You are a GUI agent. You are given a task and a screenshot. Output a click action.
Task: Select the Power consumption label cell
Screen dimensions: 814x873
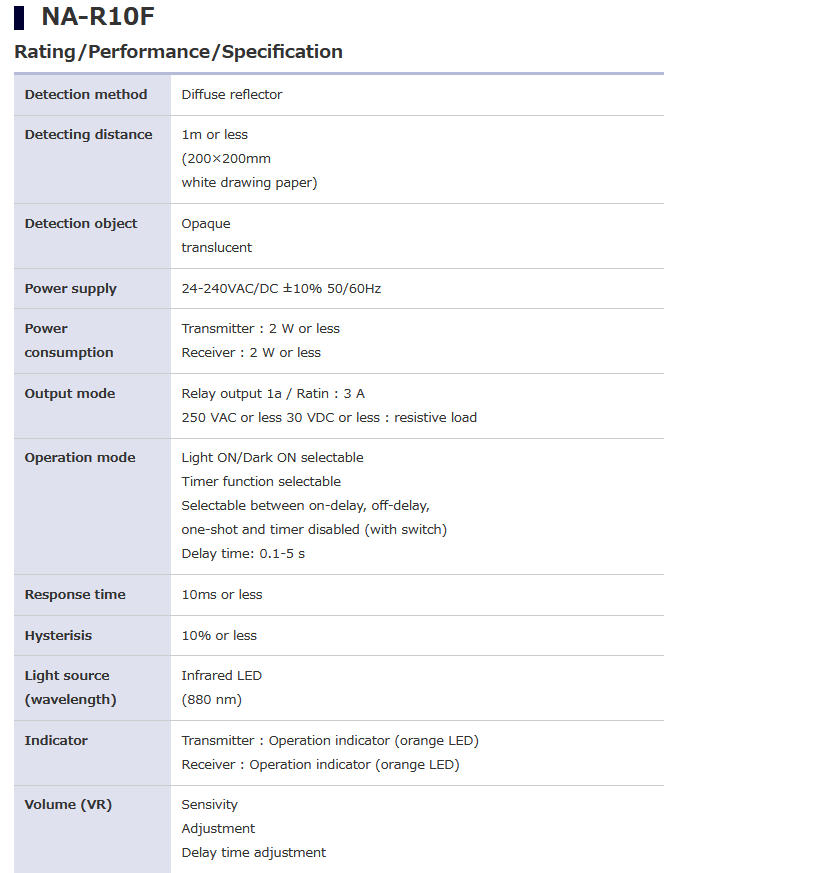(92, 341)
